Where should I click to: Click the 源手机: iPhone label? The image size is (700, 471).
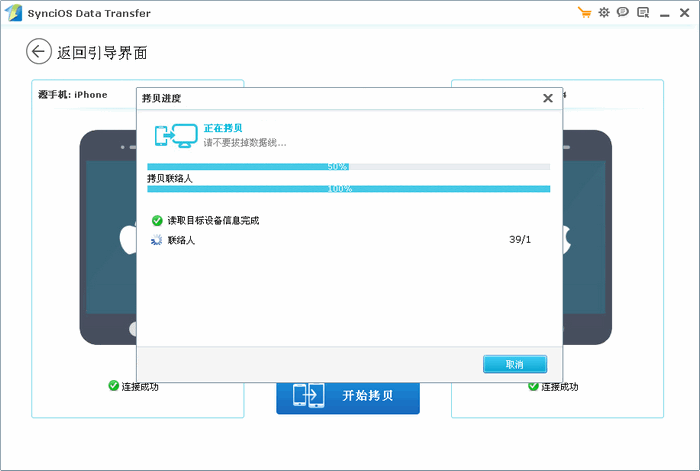pyautogui.click(x=73, y=95)
